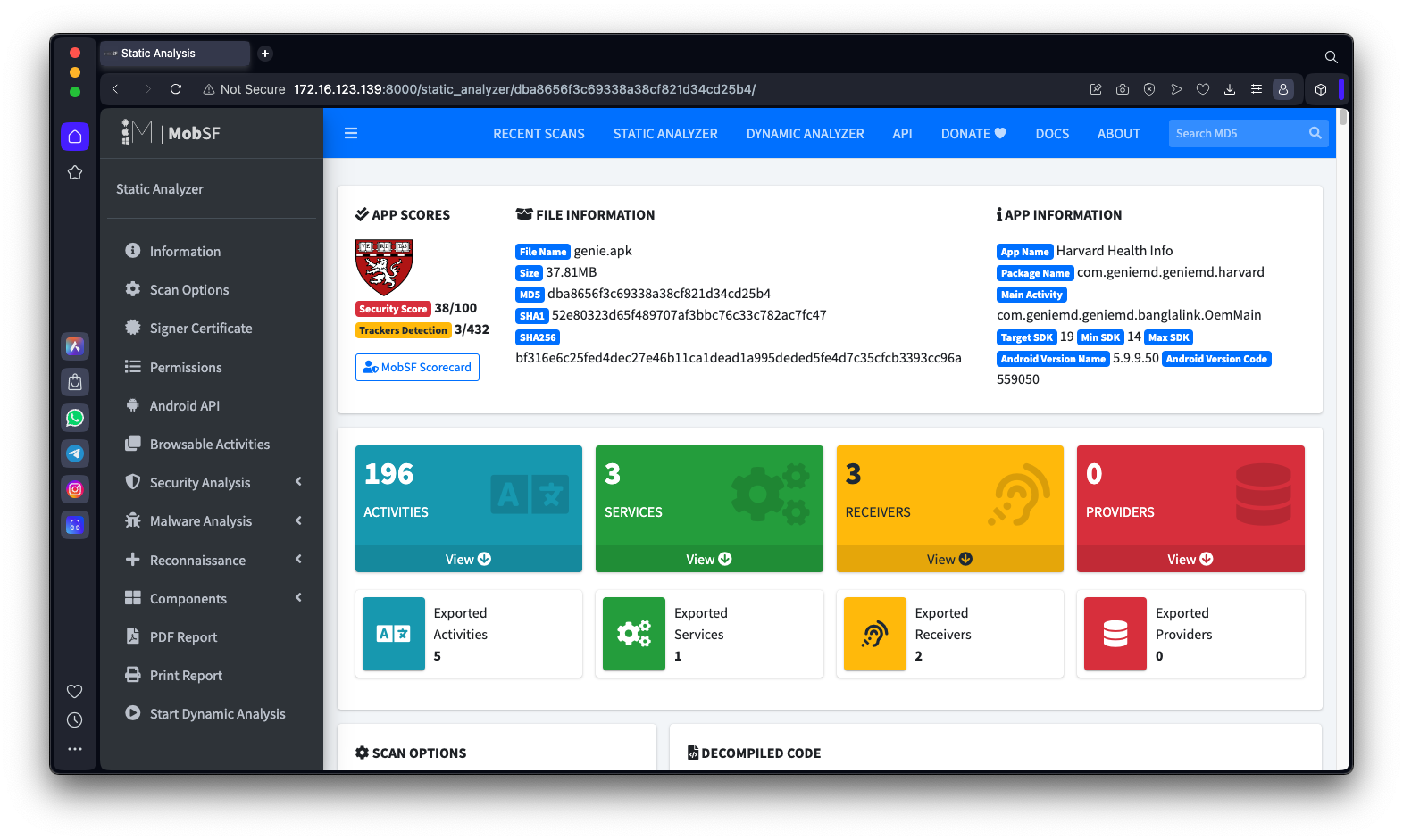Open Aria AI icon in Opera sidebar
Image resolution: width=1403 pixels, height=840 pixels.
(x=75, y=346)
